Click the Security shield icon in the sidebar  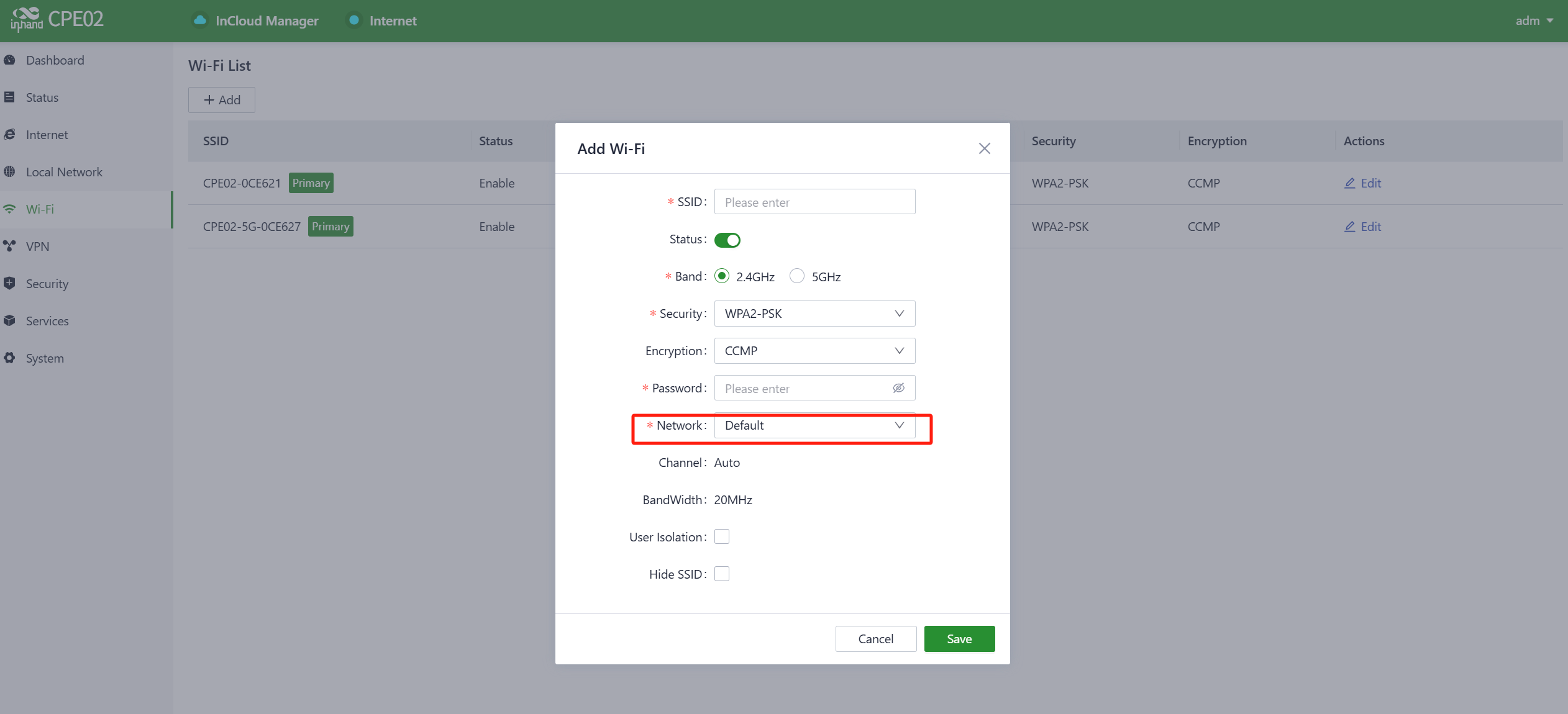(9, 284)
